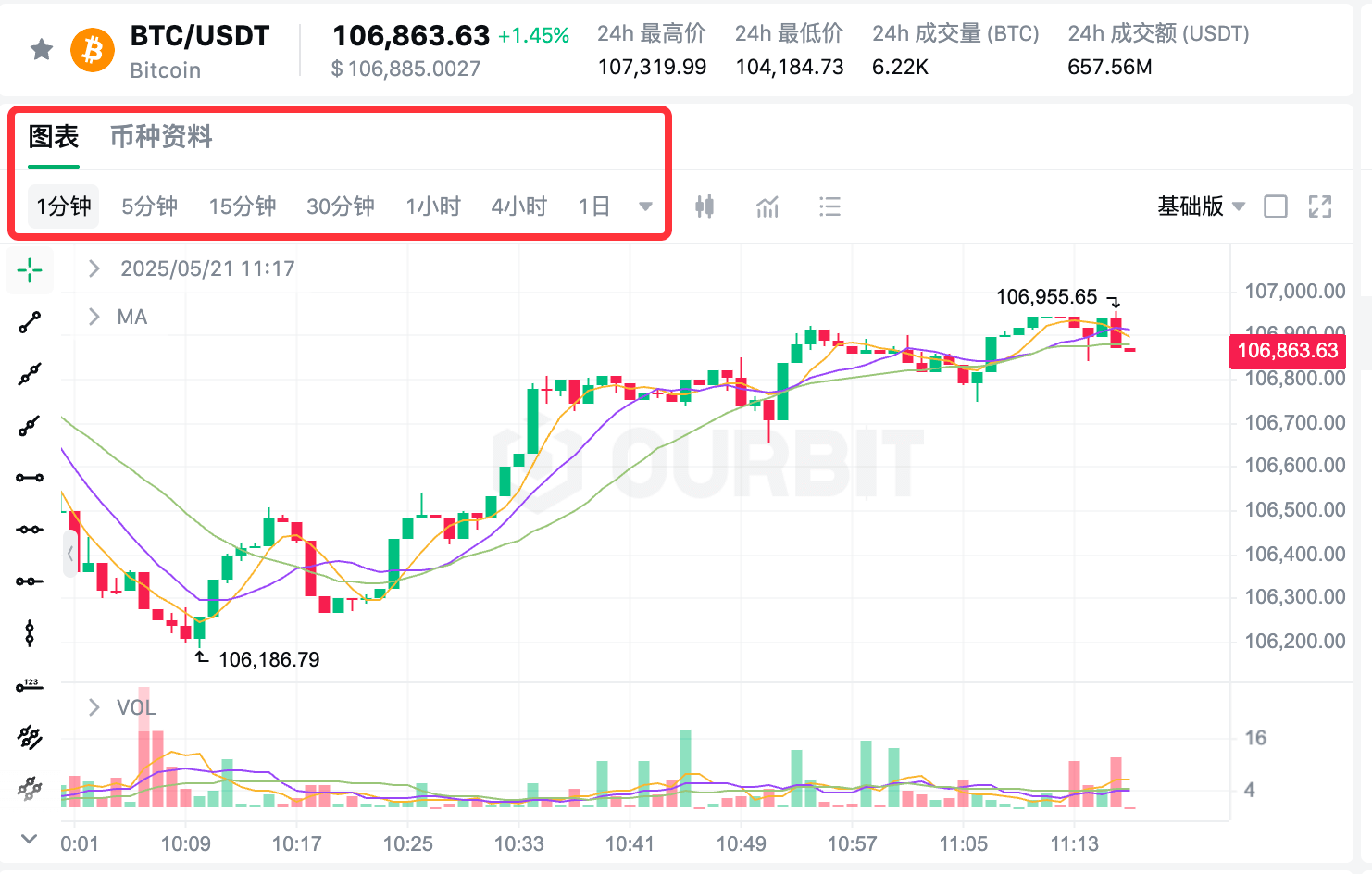The image size is (1372, 874).
Task: Select the crosshair cursor tool
Action: [x=30, y=270]
